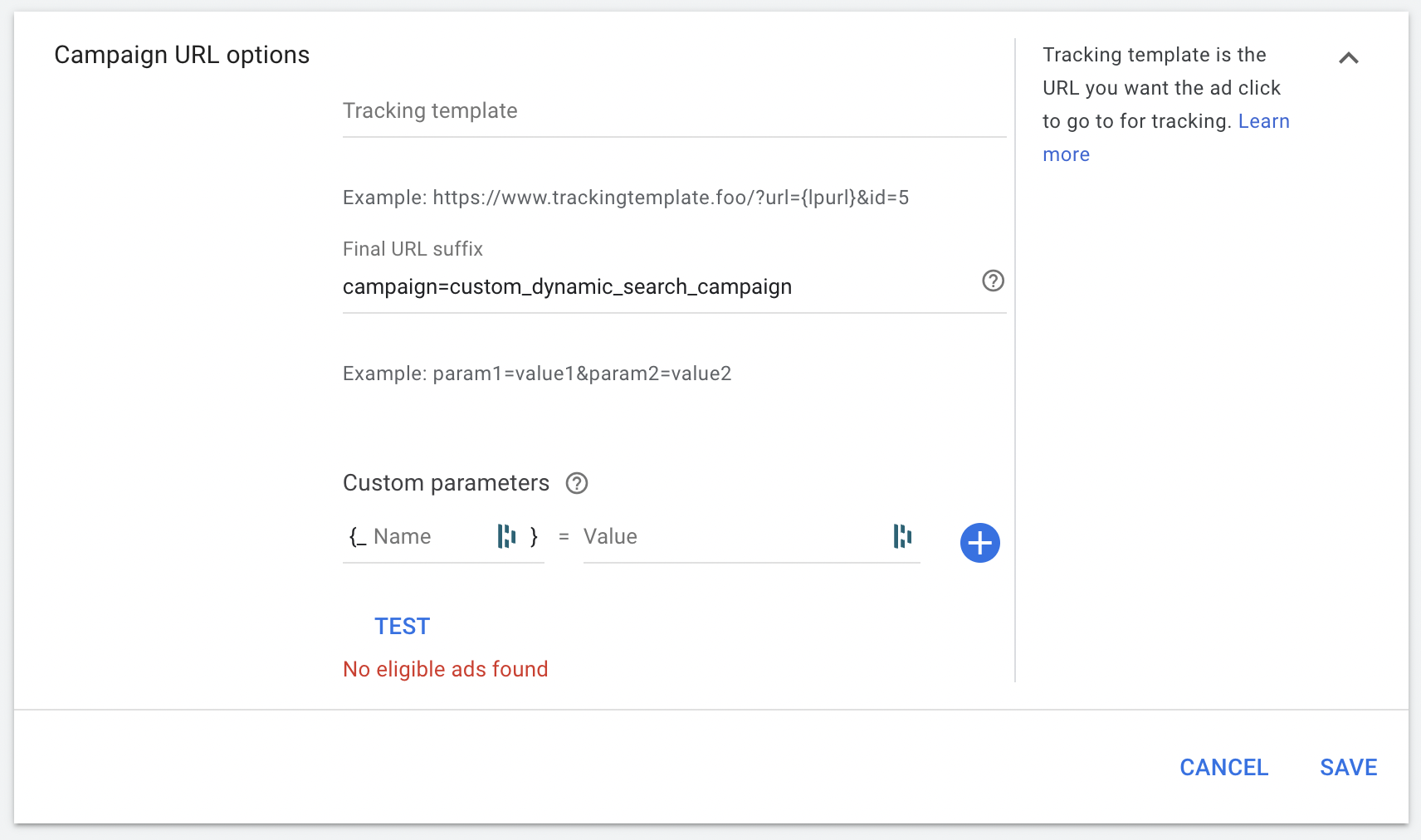Click the Tracking template input field
1421x840 pixels.
pos(672,111)
